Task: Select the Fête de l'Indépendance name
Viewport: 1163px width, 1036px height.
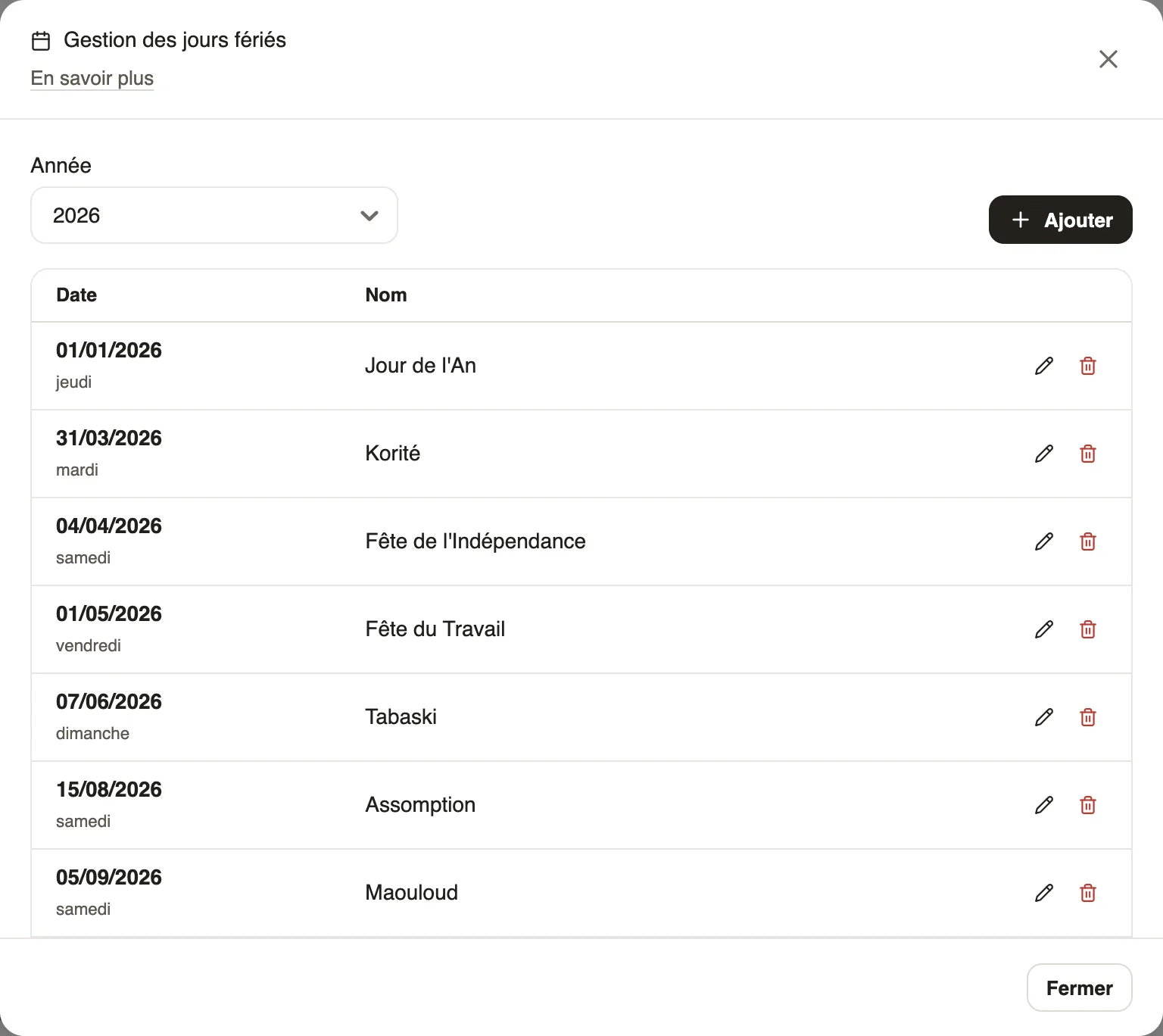Action: (x=475, y=541)
